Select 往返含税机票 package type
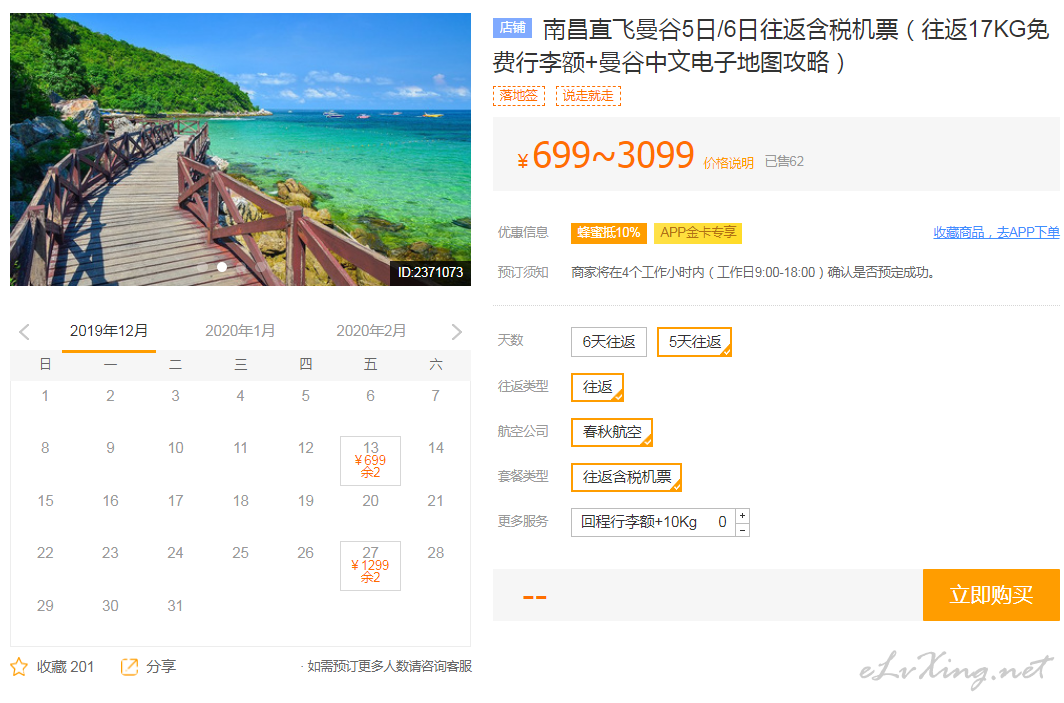1064x703 pixels. pos(626,477)
